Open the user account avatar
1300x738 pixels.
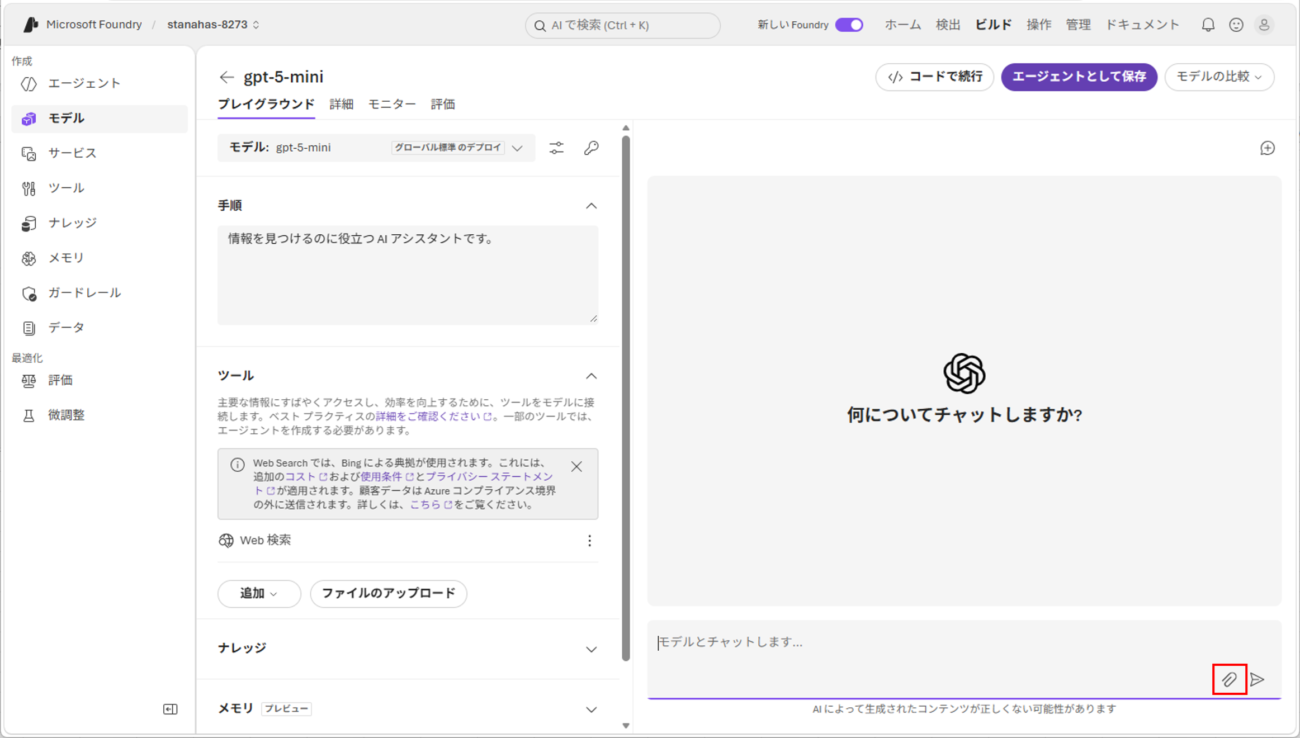(1264, 25)
